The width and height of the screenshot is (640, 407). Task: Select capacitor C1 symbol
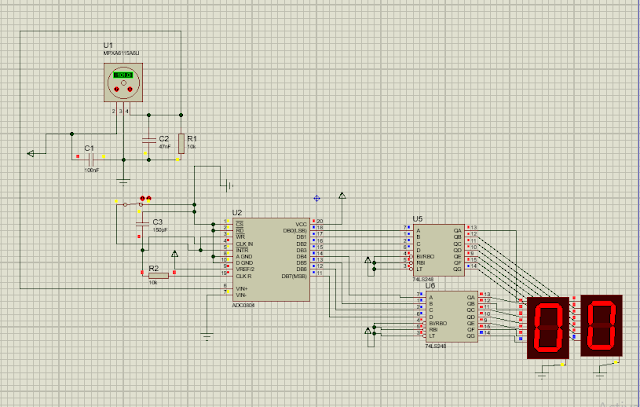tap(91, 159)
